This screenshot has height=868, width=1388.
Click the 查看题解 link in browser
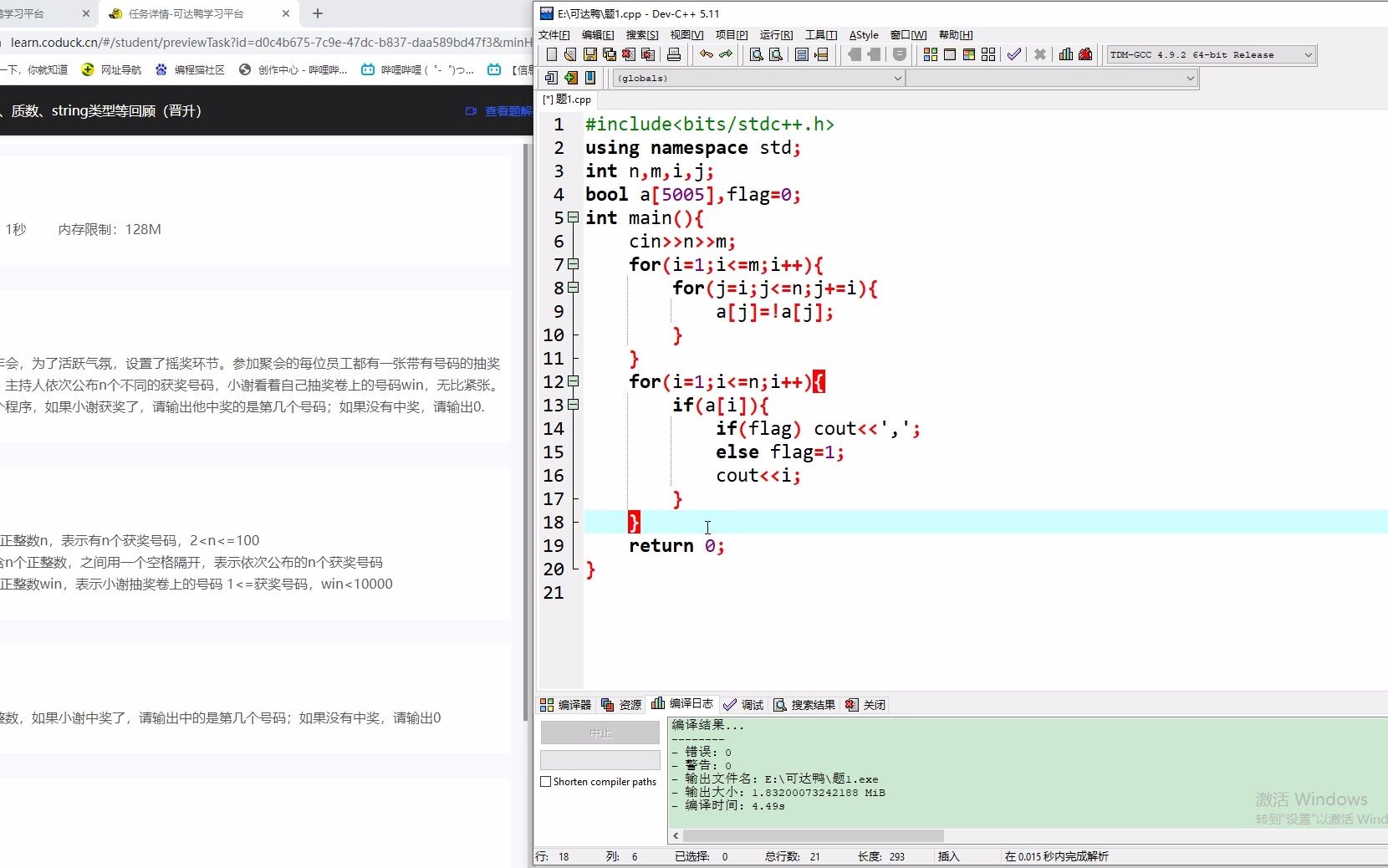tap(499, 111)
